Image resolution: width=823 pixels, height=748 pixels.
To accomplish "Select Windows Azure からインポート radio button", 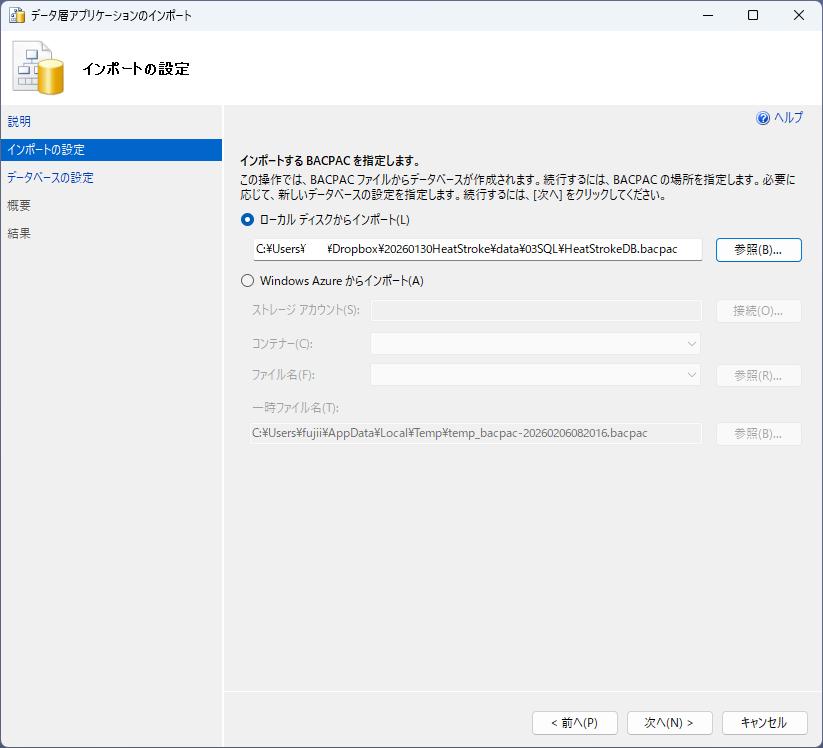I will 248,281.
